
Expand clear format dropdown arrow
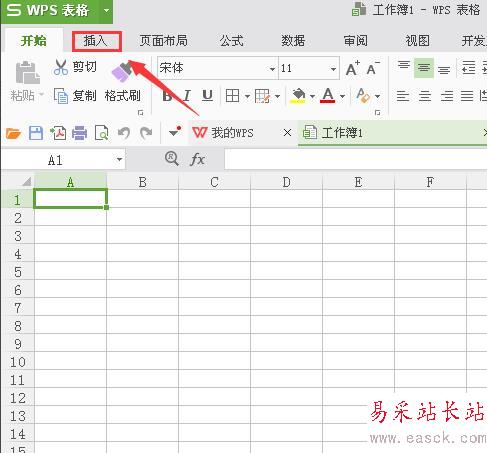click(377, 96)
